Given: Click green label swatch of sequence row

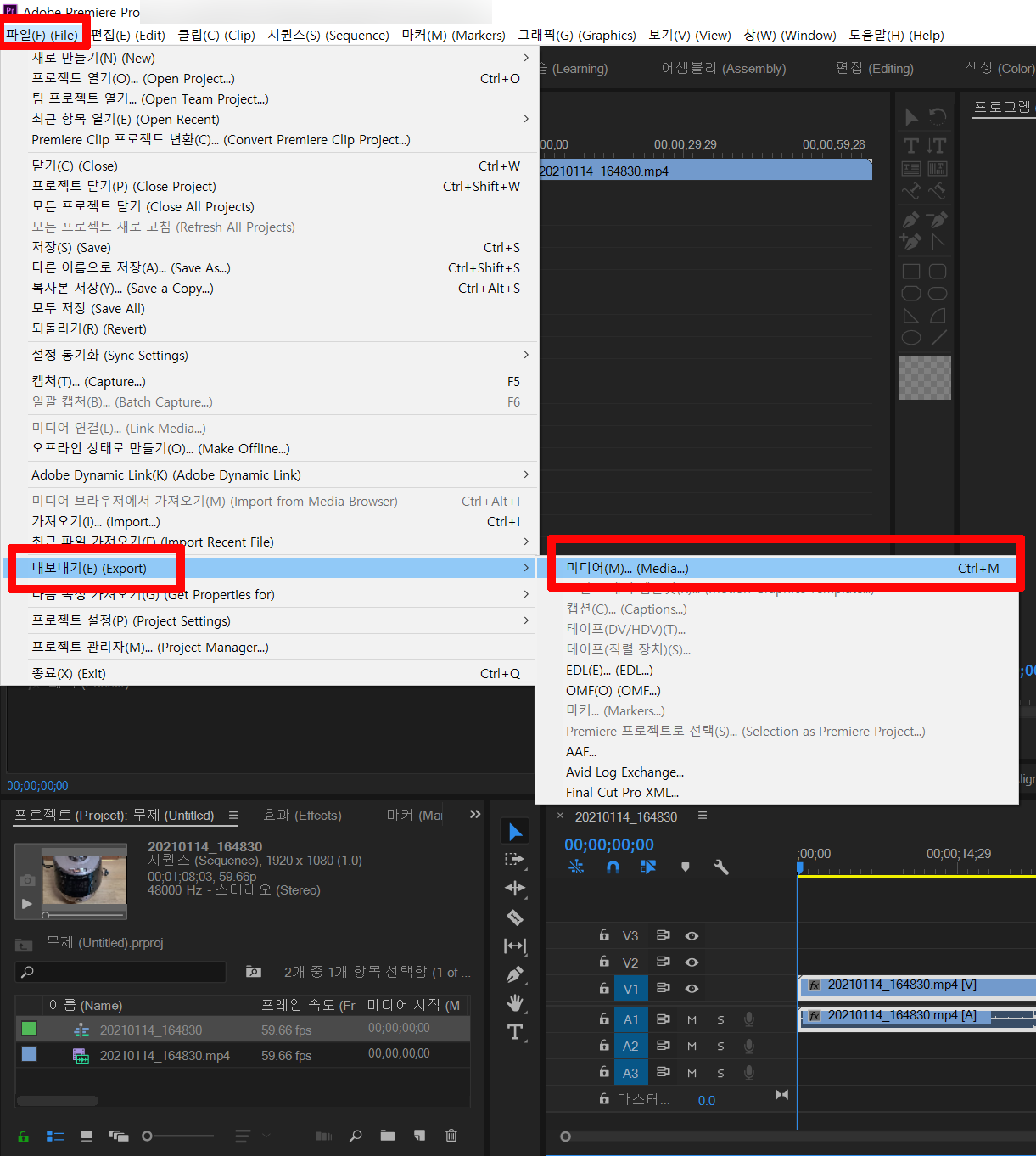Looking at the screenshot, I should click(29, 1029).
